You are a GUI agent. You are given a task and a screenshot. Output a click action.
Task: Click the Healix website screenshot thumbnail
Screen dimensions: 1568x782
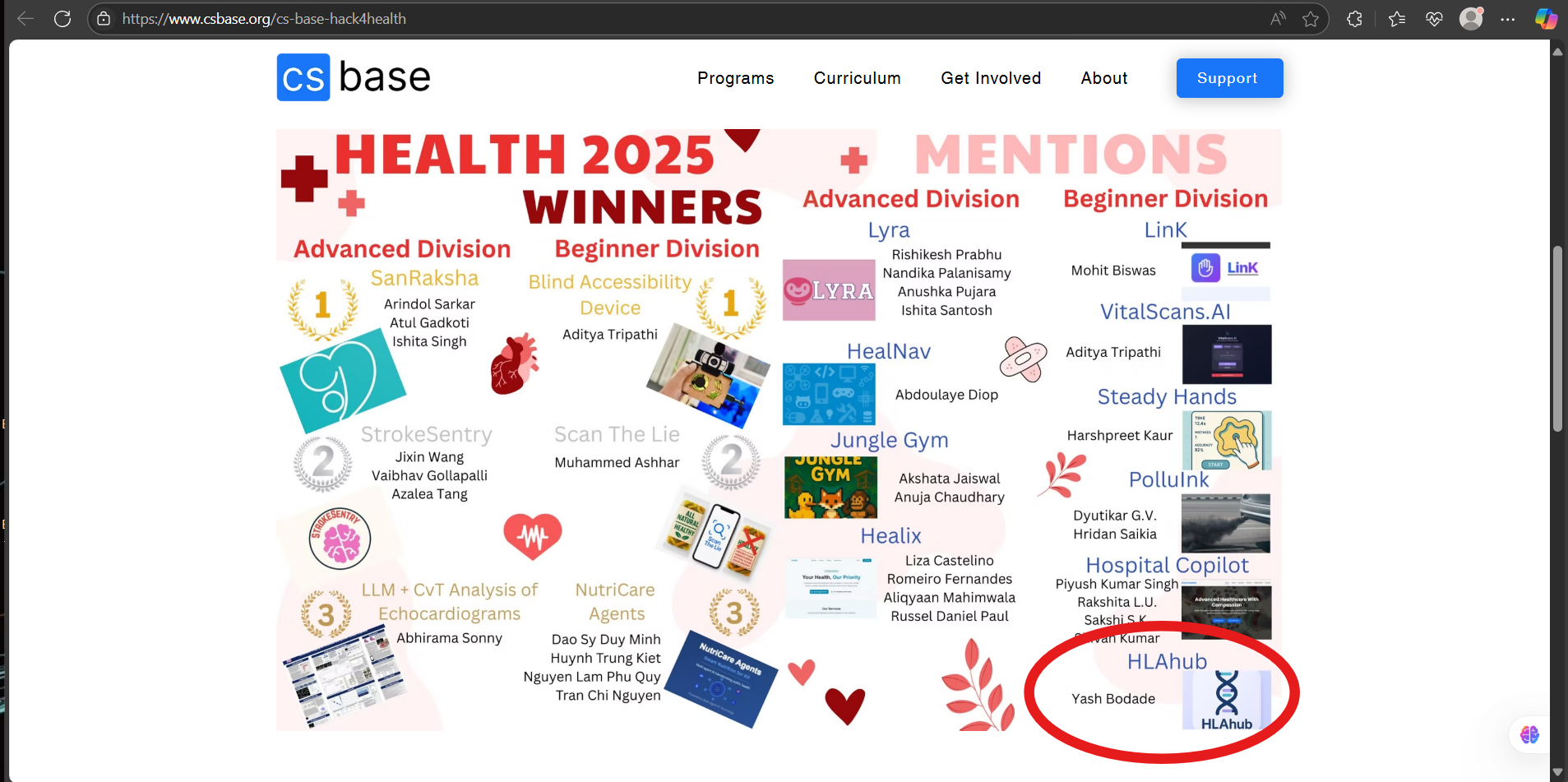(x=830, y=589)
